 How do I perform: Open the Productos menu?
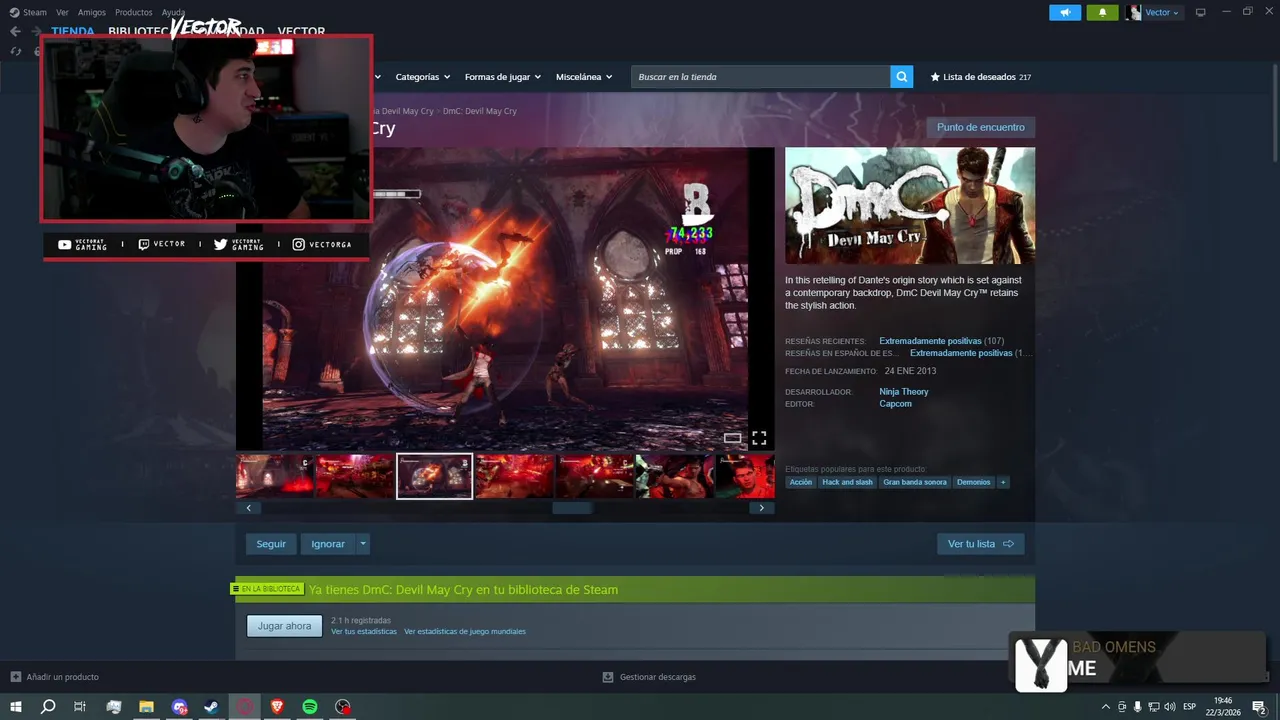coord(133,12)
